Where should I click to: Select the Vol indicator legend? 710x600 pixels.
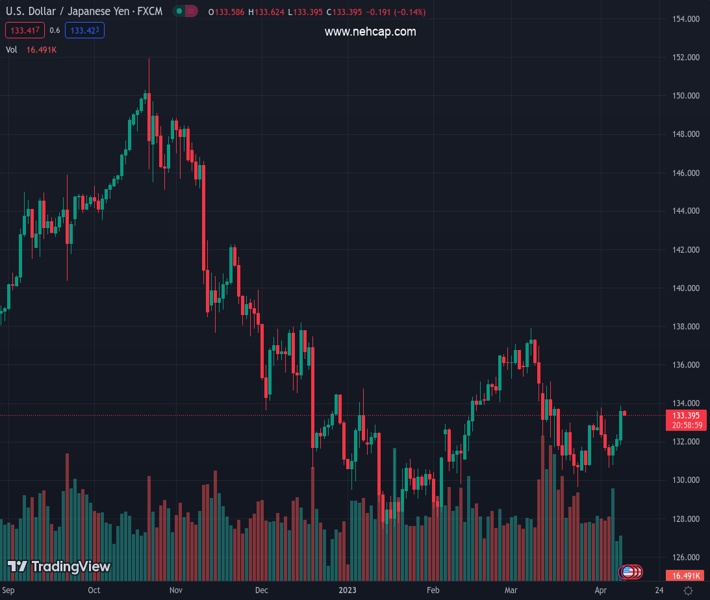(x=12, y=49)
